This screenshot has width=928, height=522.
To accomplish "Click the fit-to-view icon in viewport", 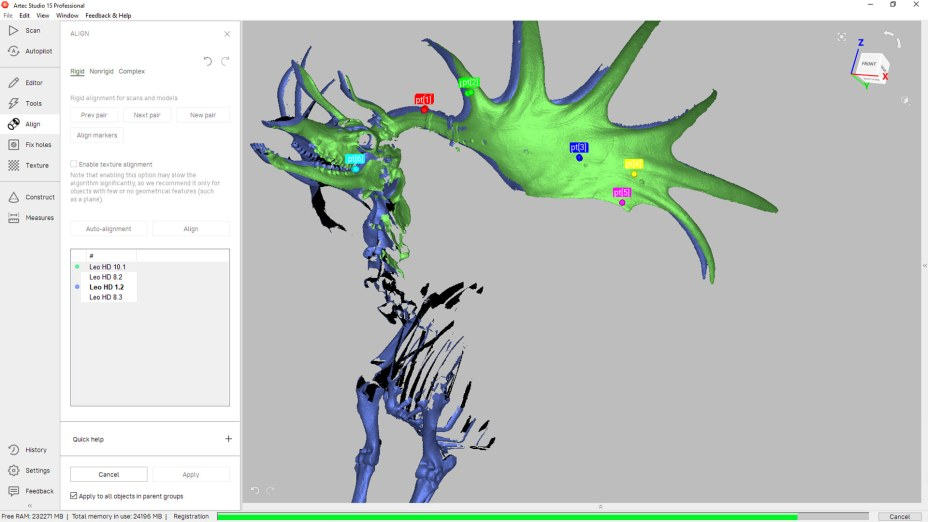I will (841, 37).
